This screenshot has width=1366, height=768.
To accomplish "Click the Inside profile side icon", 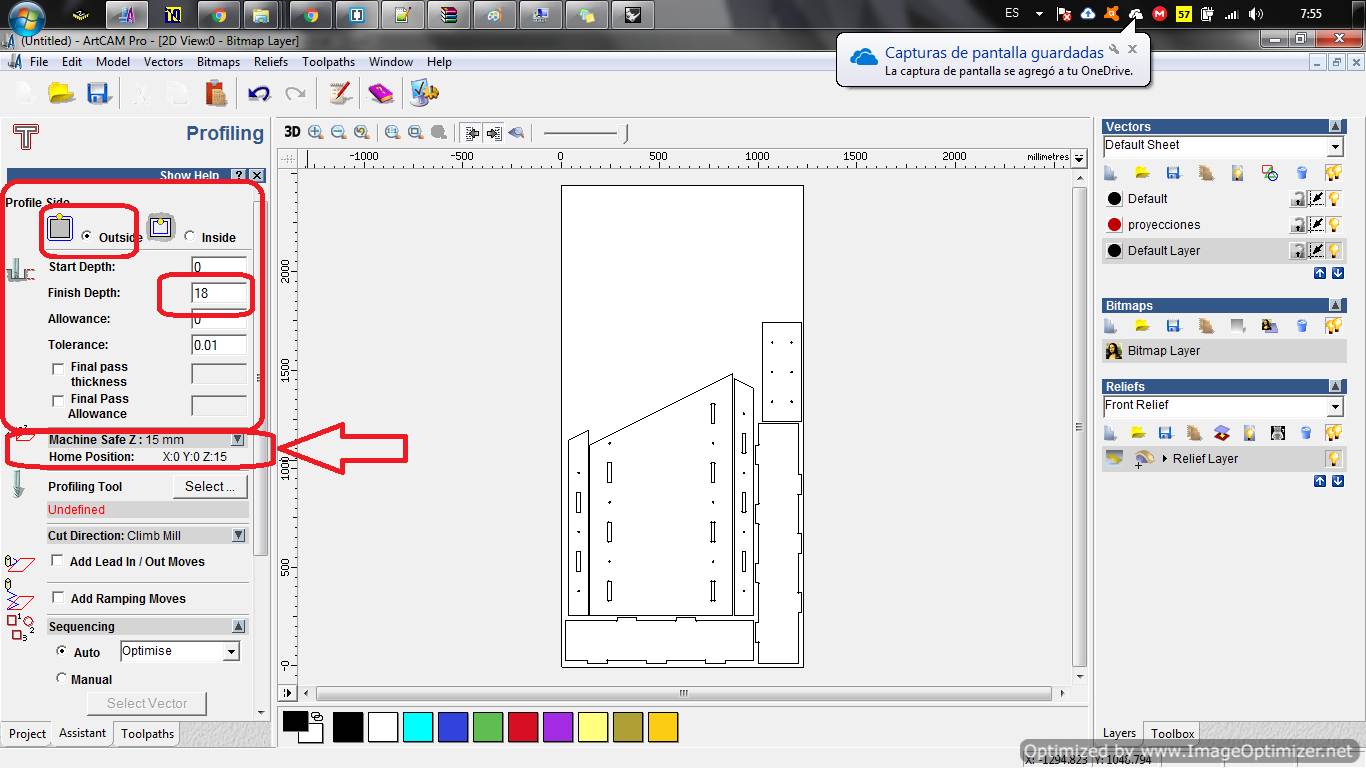I will [161, 228].
